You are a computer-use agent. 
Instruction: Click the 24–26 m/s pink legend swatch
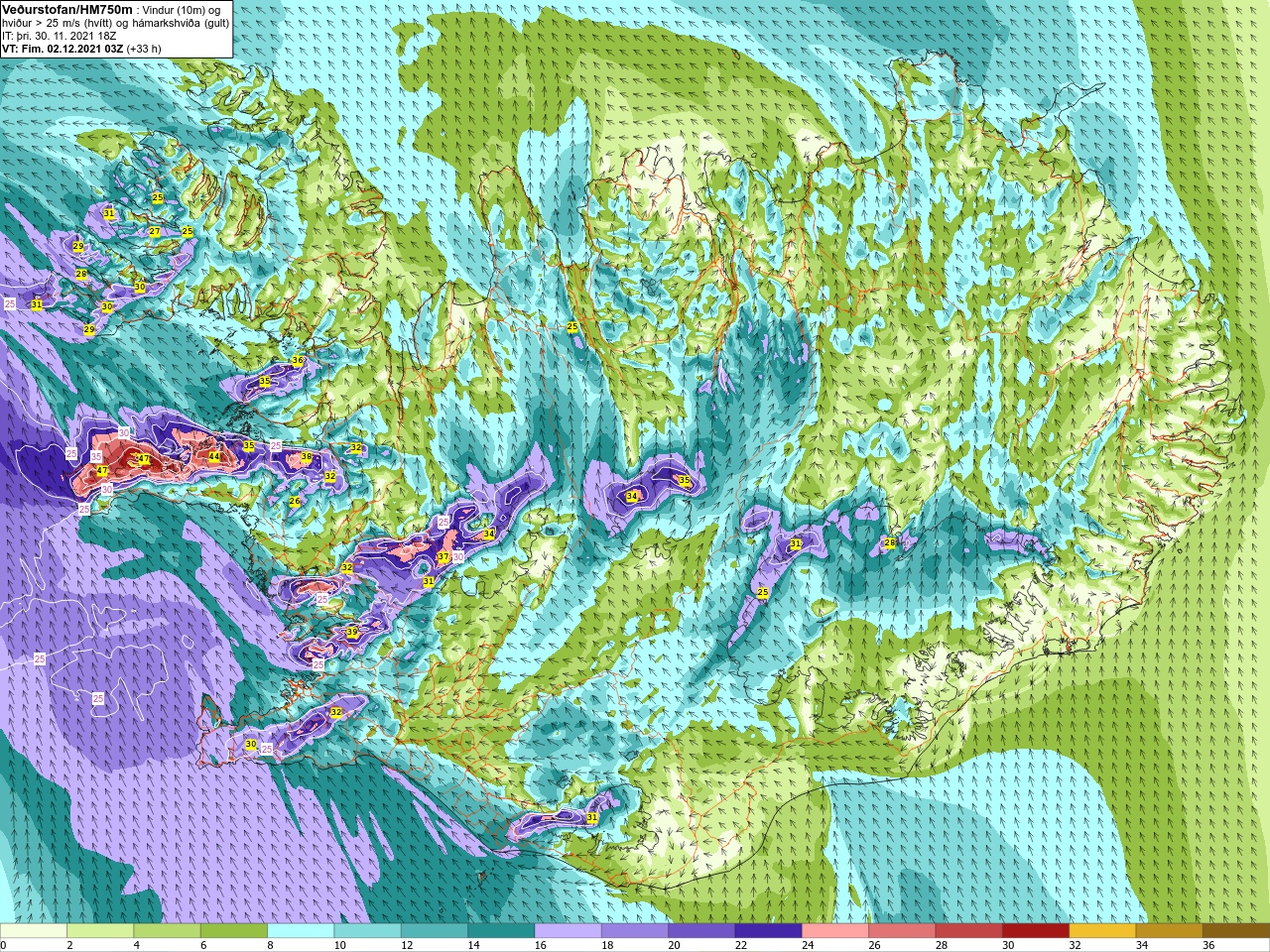pyautogui.click(x=835, y=931)
